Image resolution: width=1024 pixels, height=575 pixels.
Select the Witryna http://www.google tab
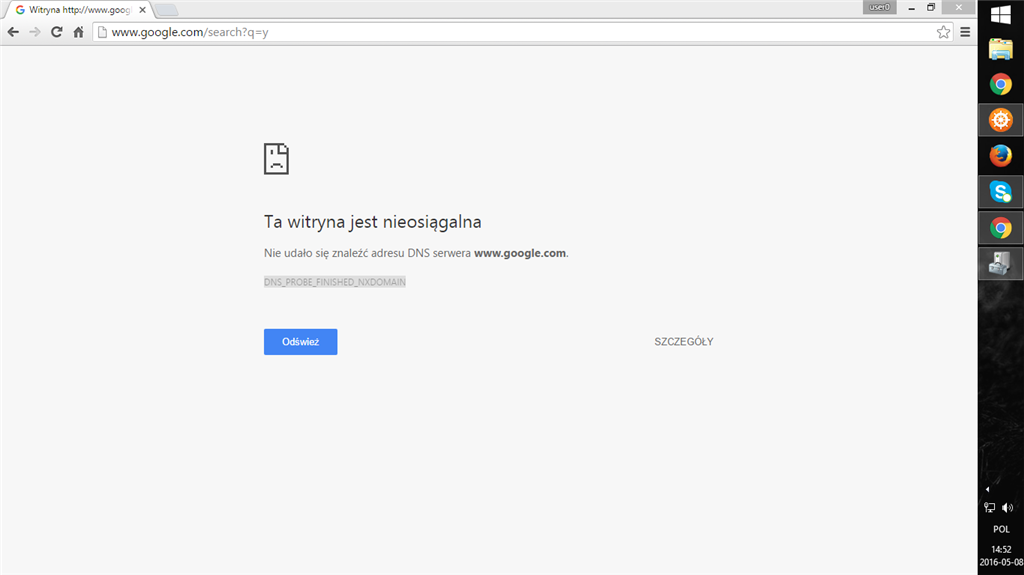[78, 10]
